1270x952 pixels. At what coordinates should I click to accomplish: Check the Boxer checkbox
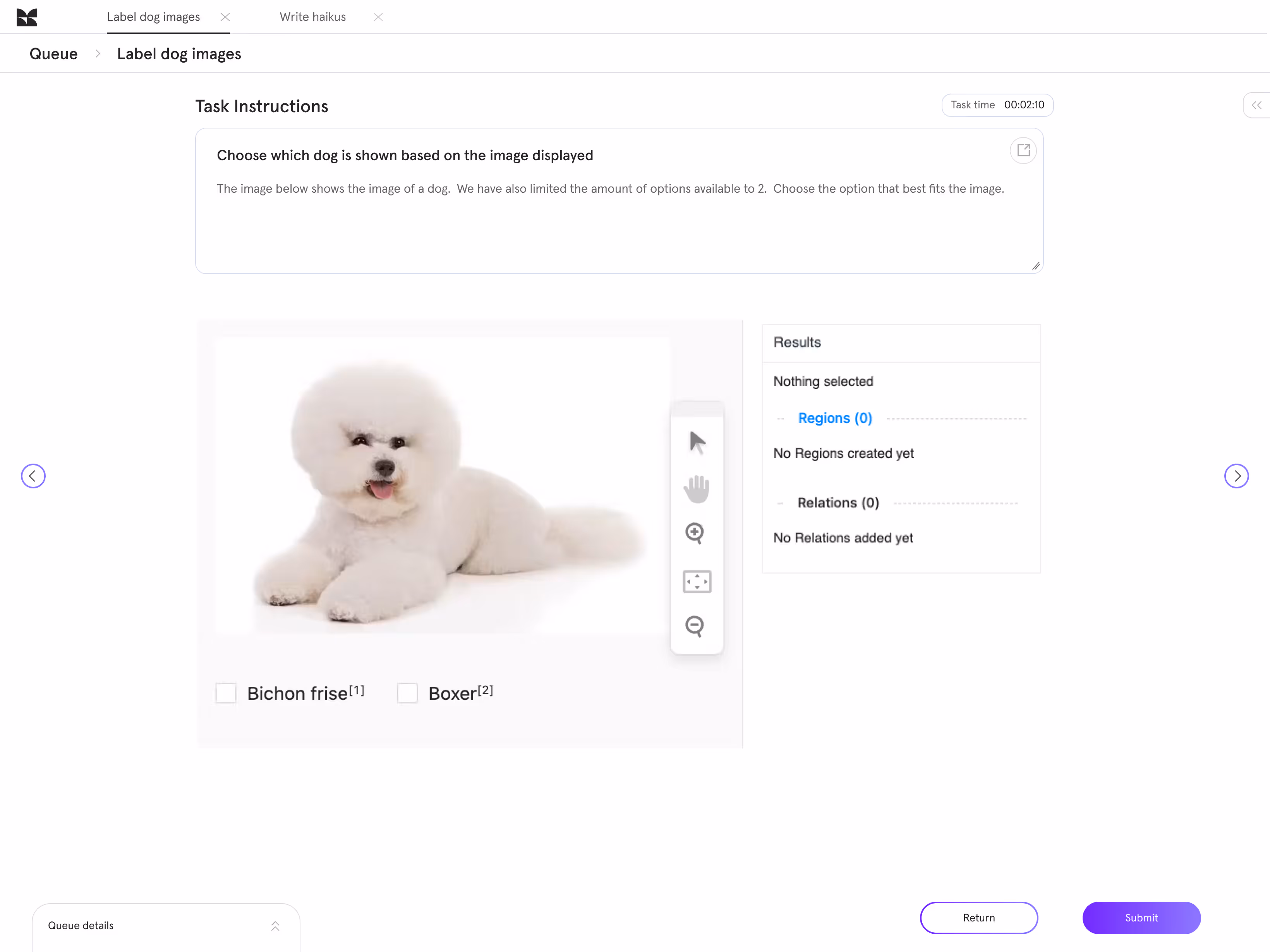point(407,693)
